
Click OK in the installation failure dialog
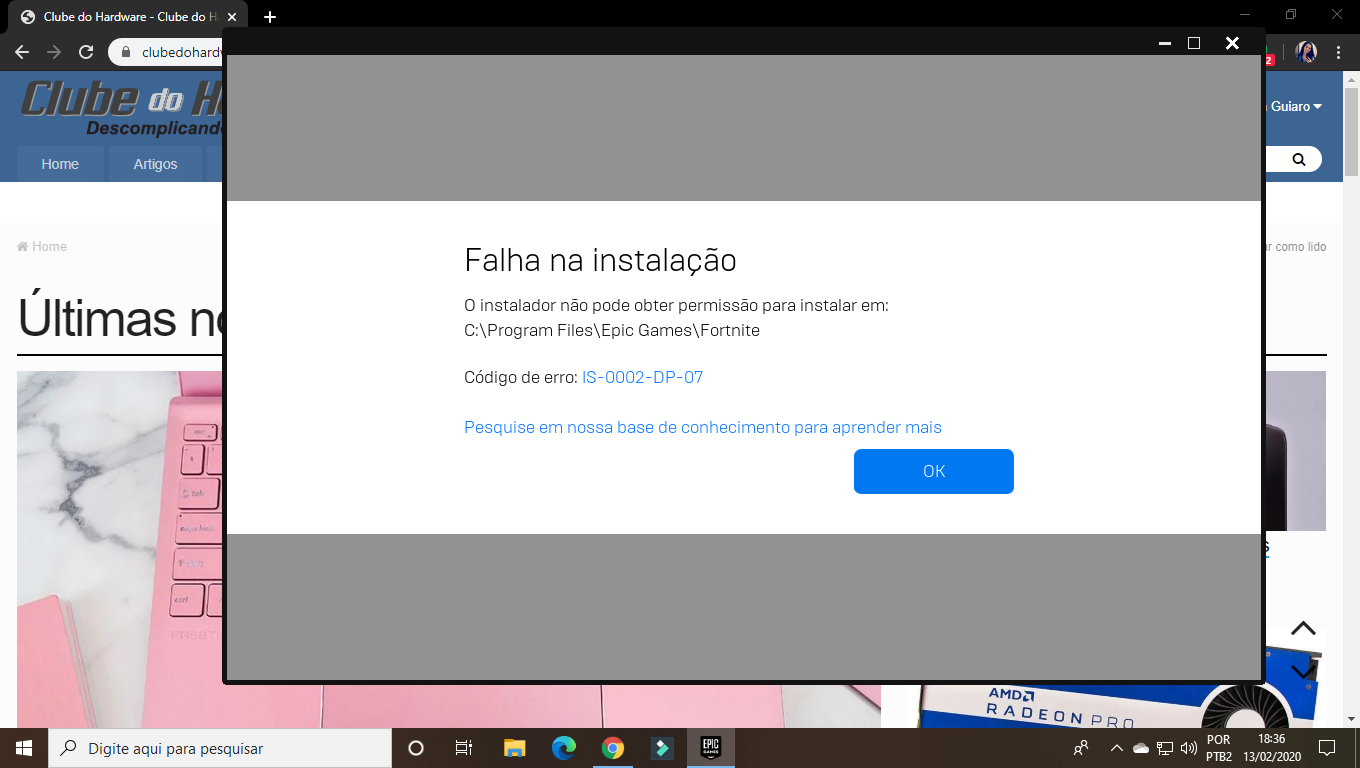pos(933,471)
